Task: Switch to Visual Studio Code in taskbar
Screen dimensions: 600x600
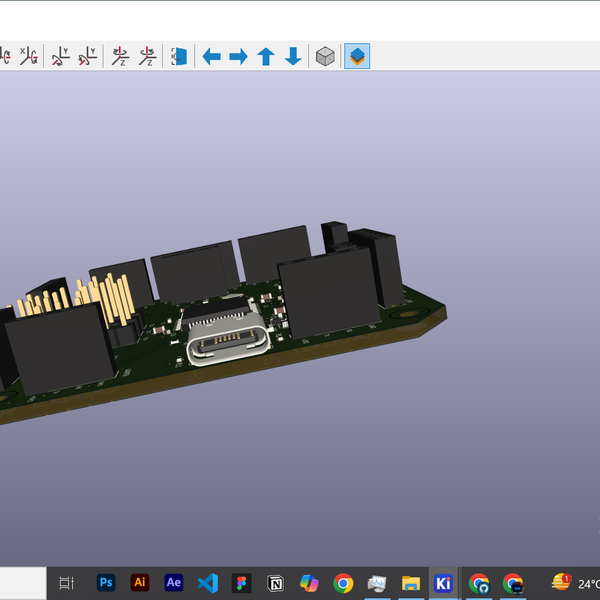Action: click(208, 583)
